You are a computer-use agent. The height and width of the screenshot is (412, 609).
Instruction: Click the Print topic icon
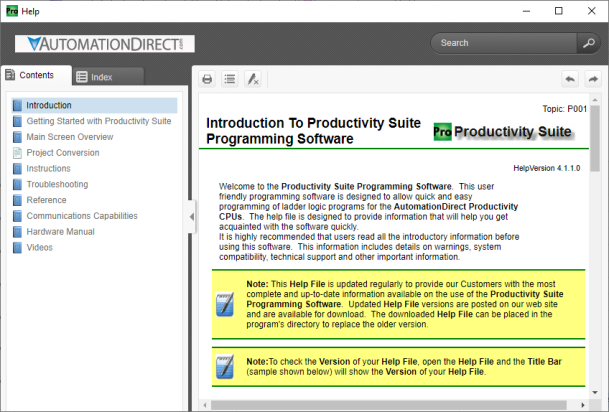pyautogui.click(x=207, y=78)
